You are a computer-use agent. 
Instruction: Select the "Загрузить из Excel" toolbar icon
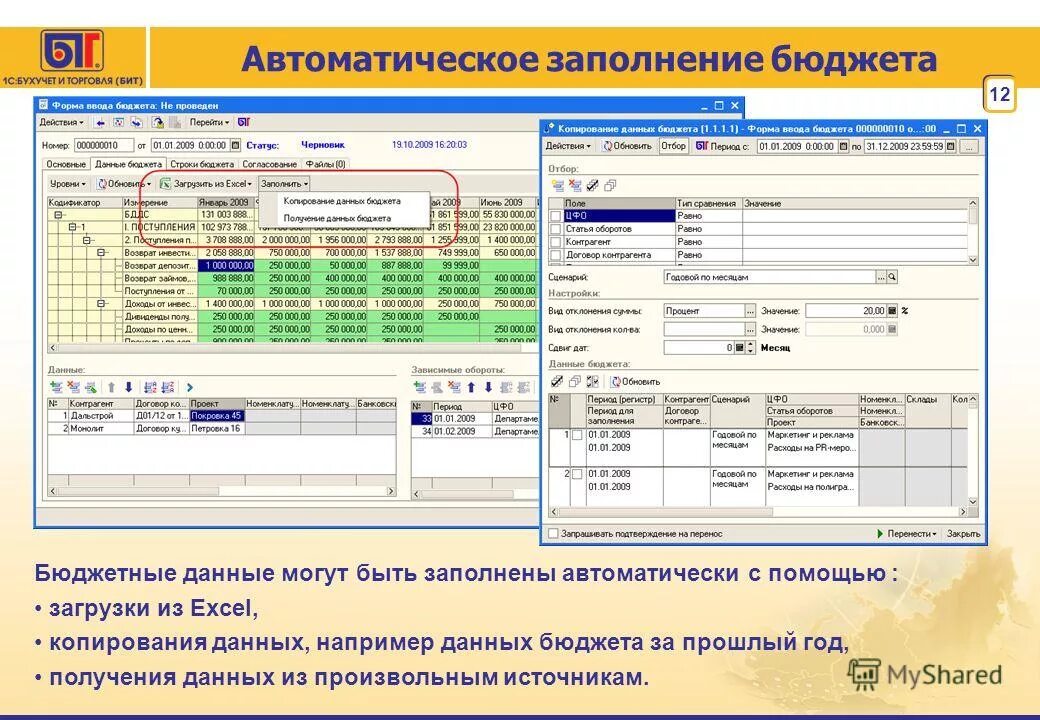coord(164,182)
